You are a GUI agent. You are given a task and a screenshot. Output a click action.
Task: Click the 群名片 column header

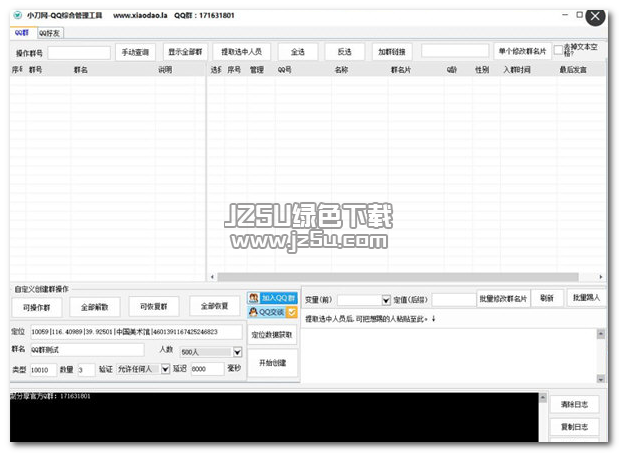(401, 70)
